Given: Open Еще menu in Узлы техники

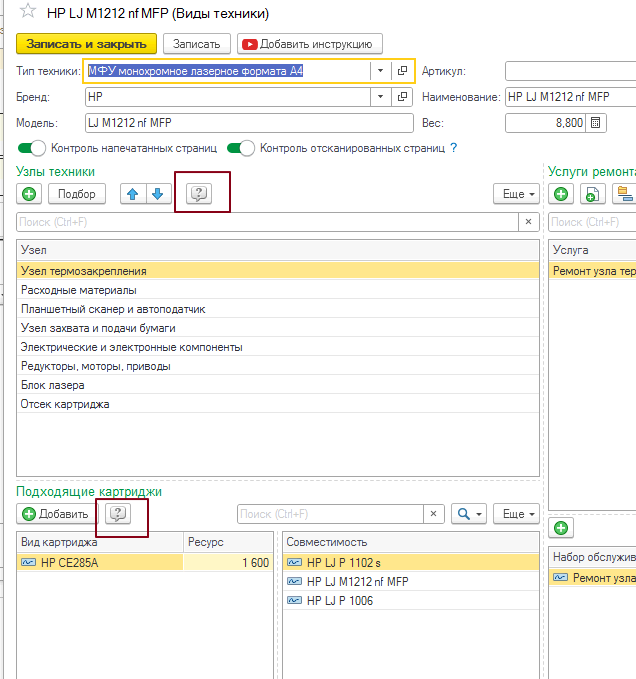Looking at the screenshot, I should 517,194.
